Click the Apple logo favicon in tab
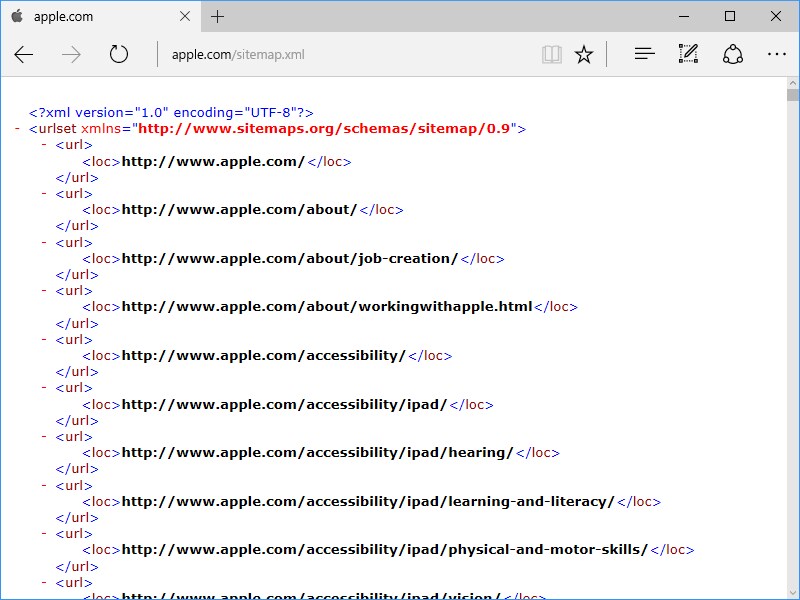This screenshot has height=600, width=800. 17,16
